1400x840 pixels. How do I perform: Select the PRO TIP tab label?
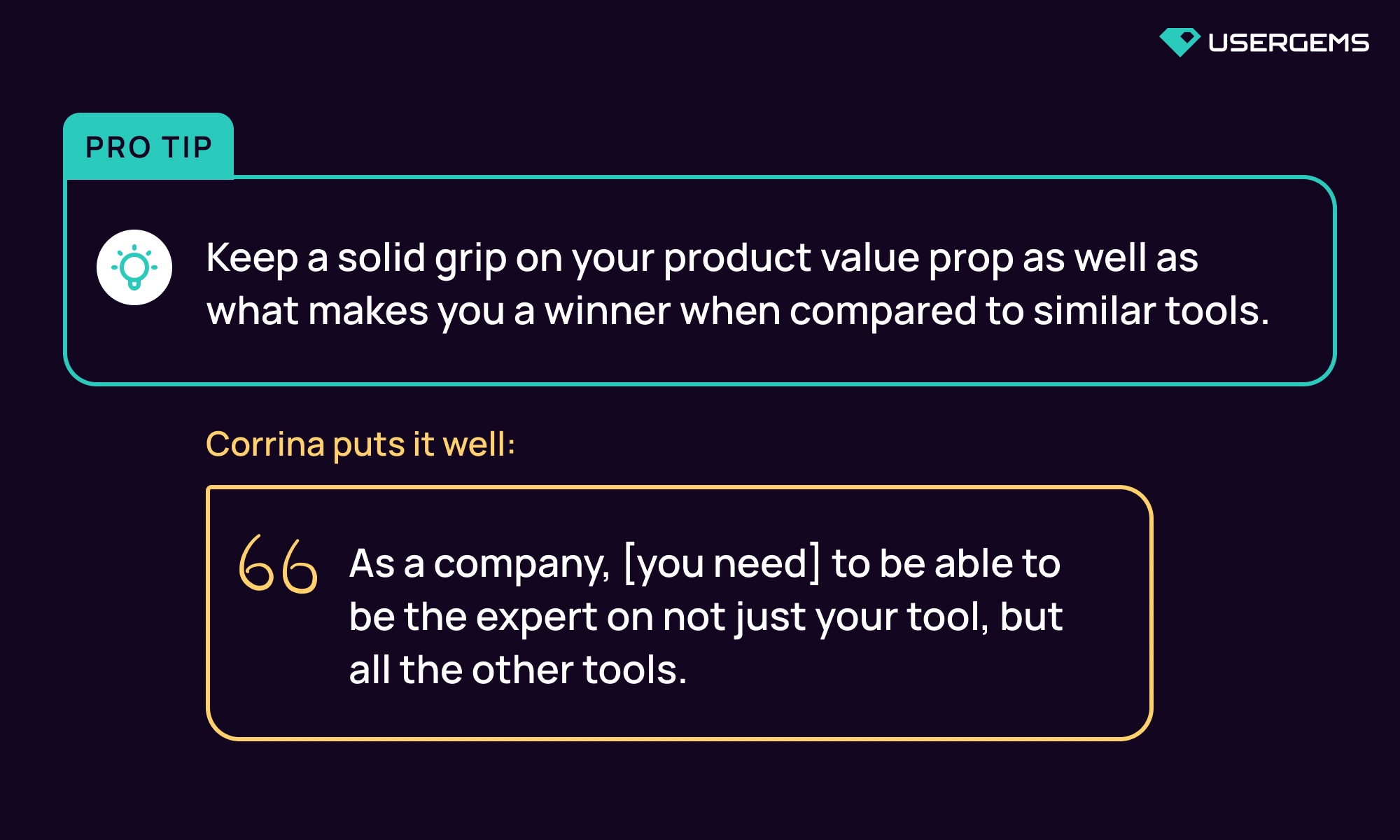point(148,147)
